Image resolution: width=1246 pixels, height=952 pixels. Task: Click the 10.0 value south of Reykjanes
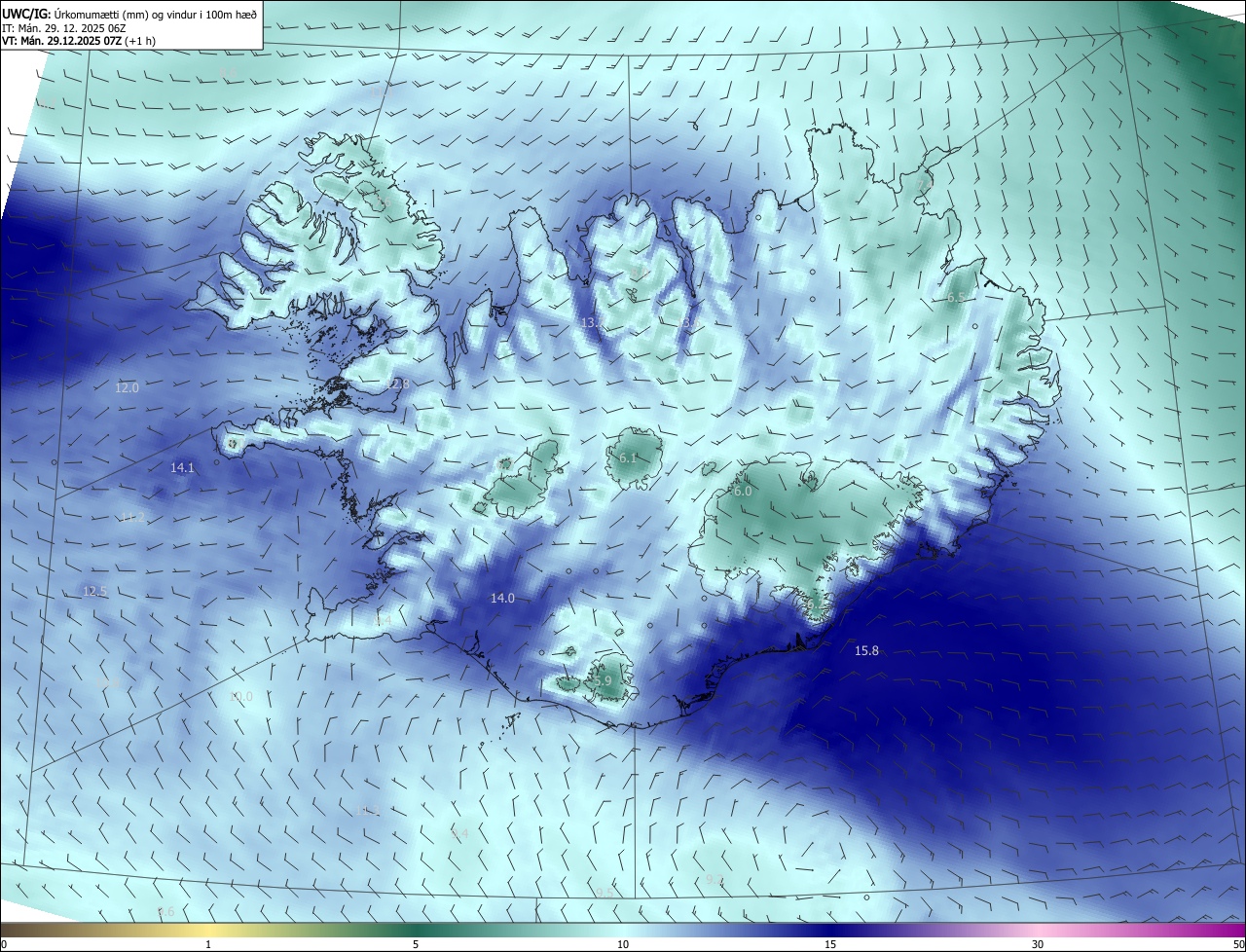[240, 696]
